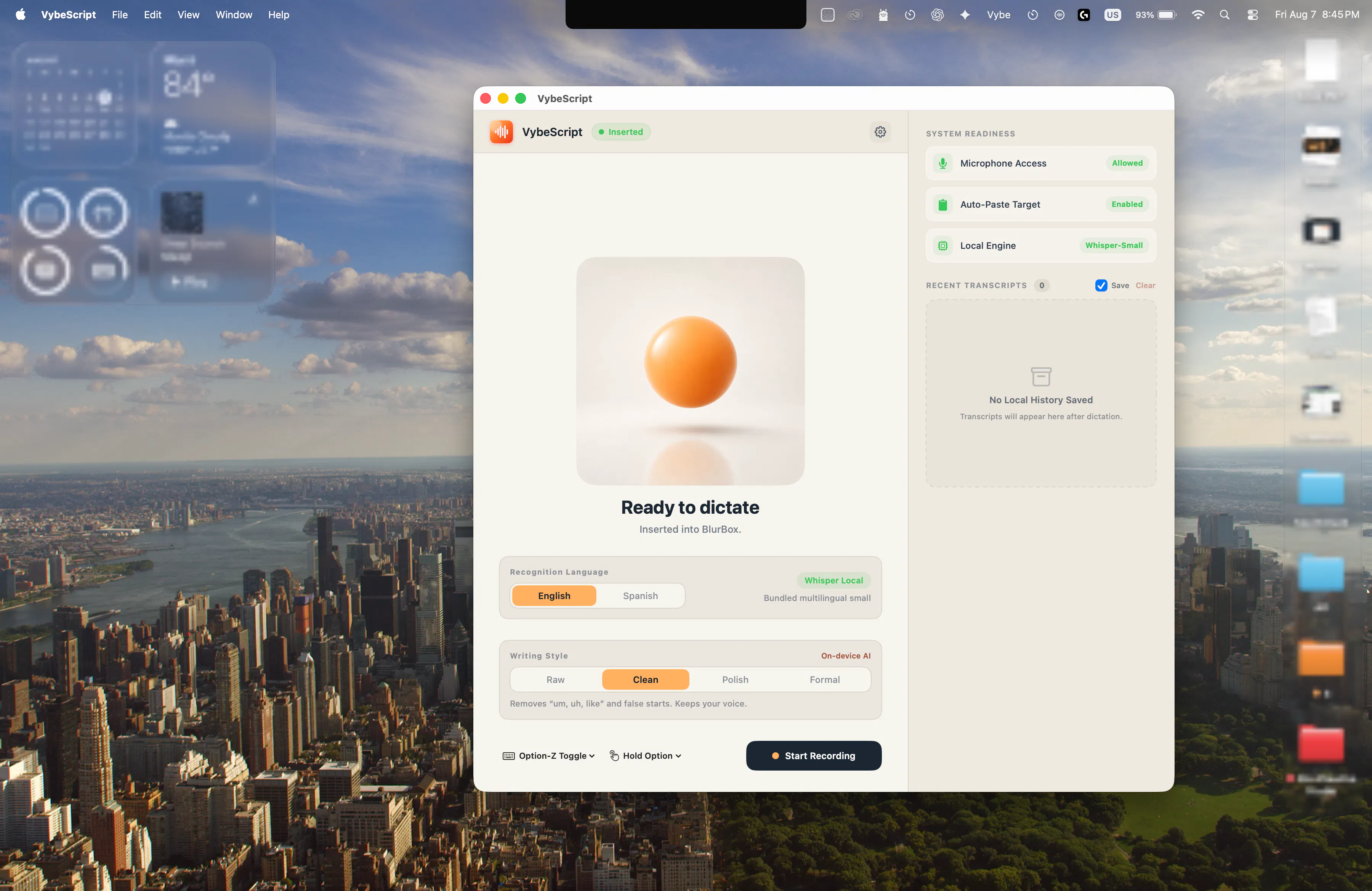
Task: Click the "Microphone Access" label
Action: pyautogui.click(x=1003, y=163)
